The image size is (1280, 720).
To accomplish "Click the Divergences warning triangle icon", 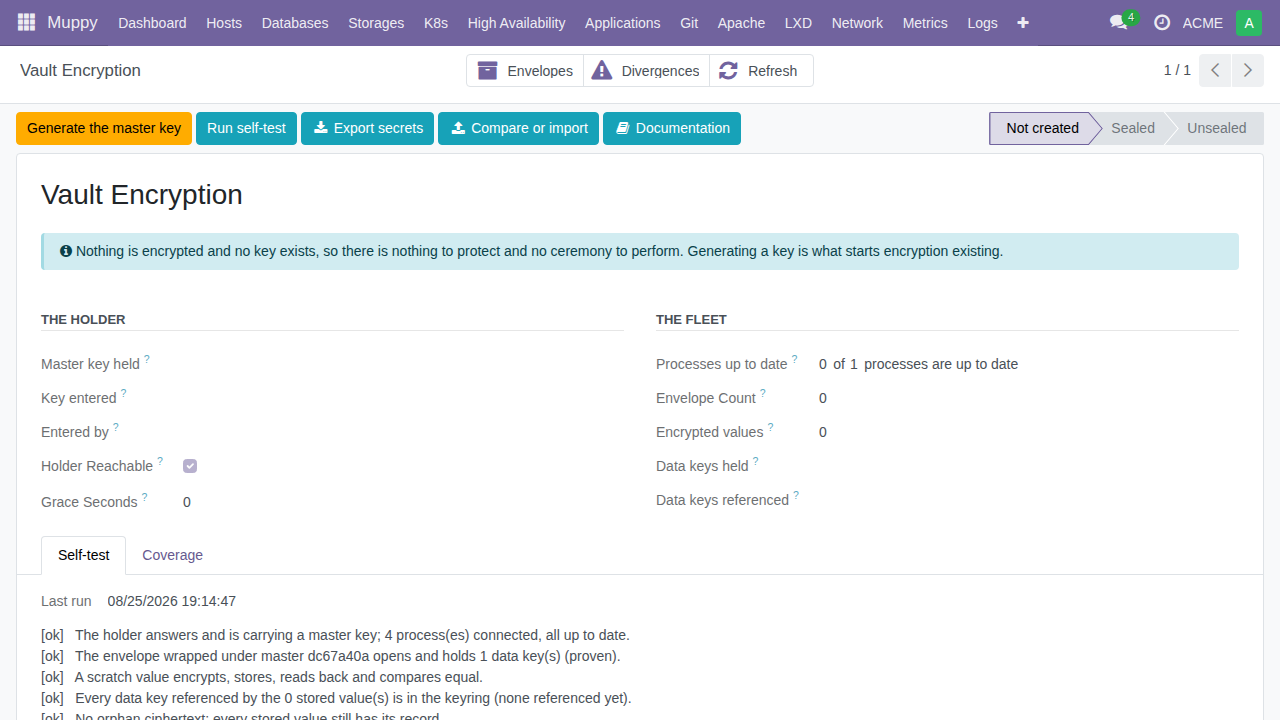I will [602, 70].
